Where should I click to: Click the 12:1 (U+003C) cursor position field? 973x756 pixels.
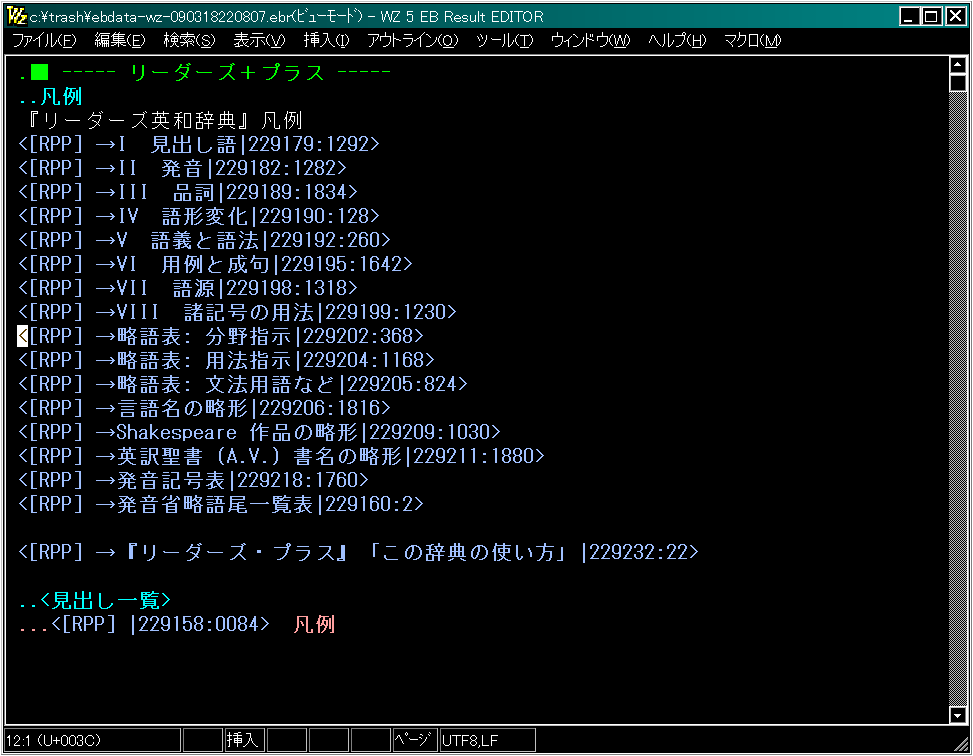tap(92, 740)
